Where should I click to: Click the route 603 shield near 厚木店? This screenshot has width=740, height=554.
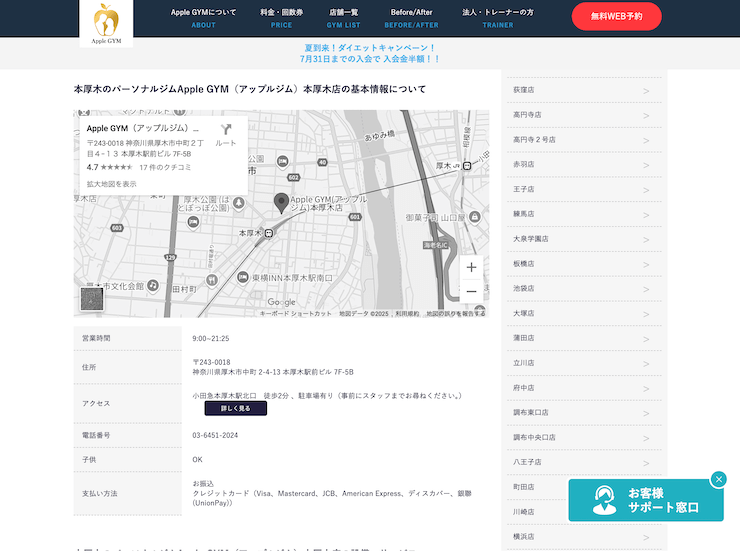point(117,228)
